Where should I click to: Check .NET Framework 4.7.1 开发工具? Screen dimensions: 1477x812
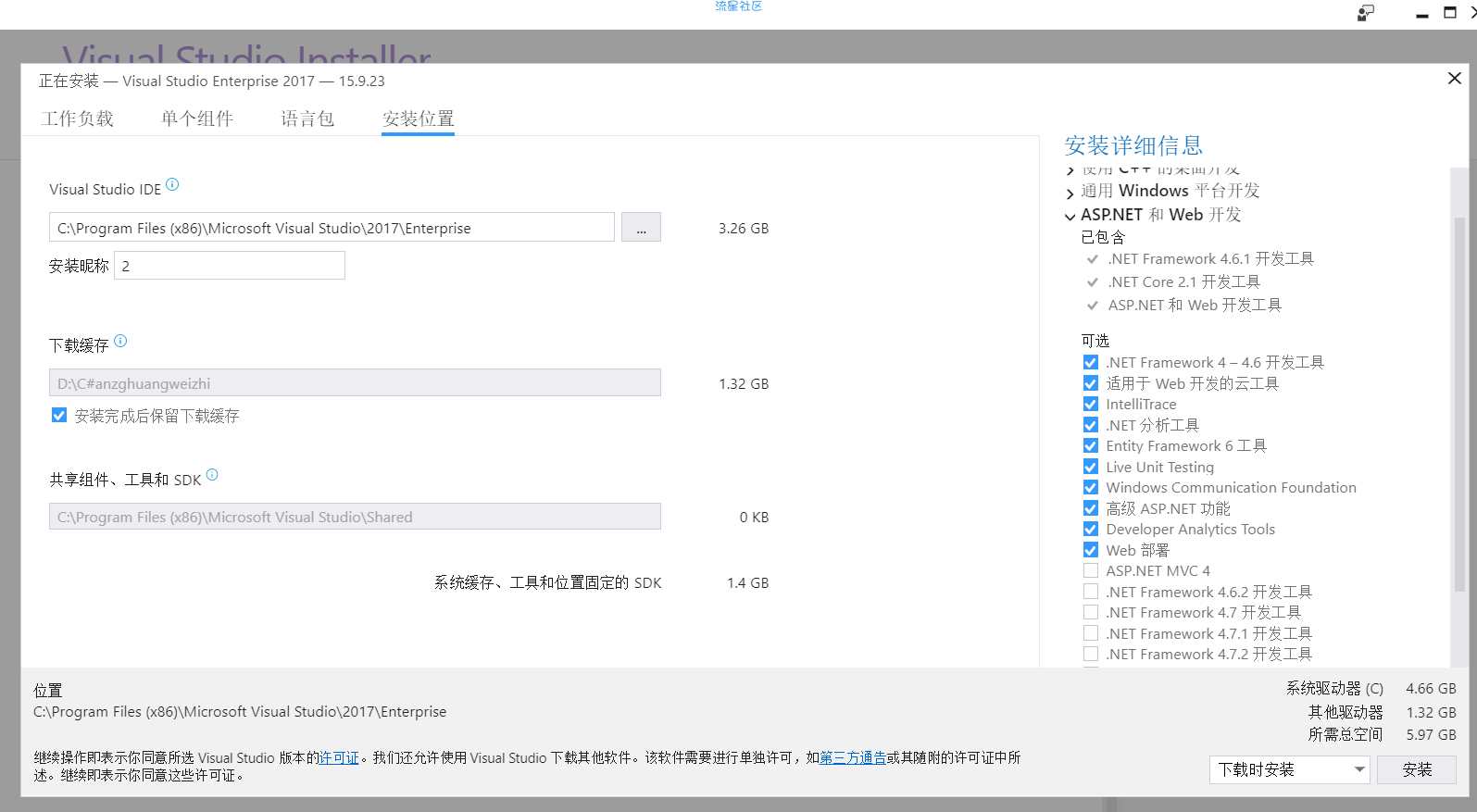[1091, 633]
